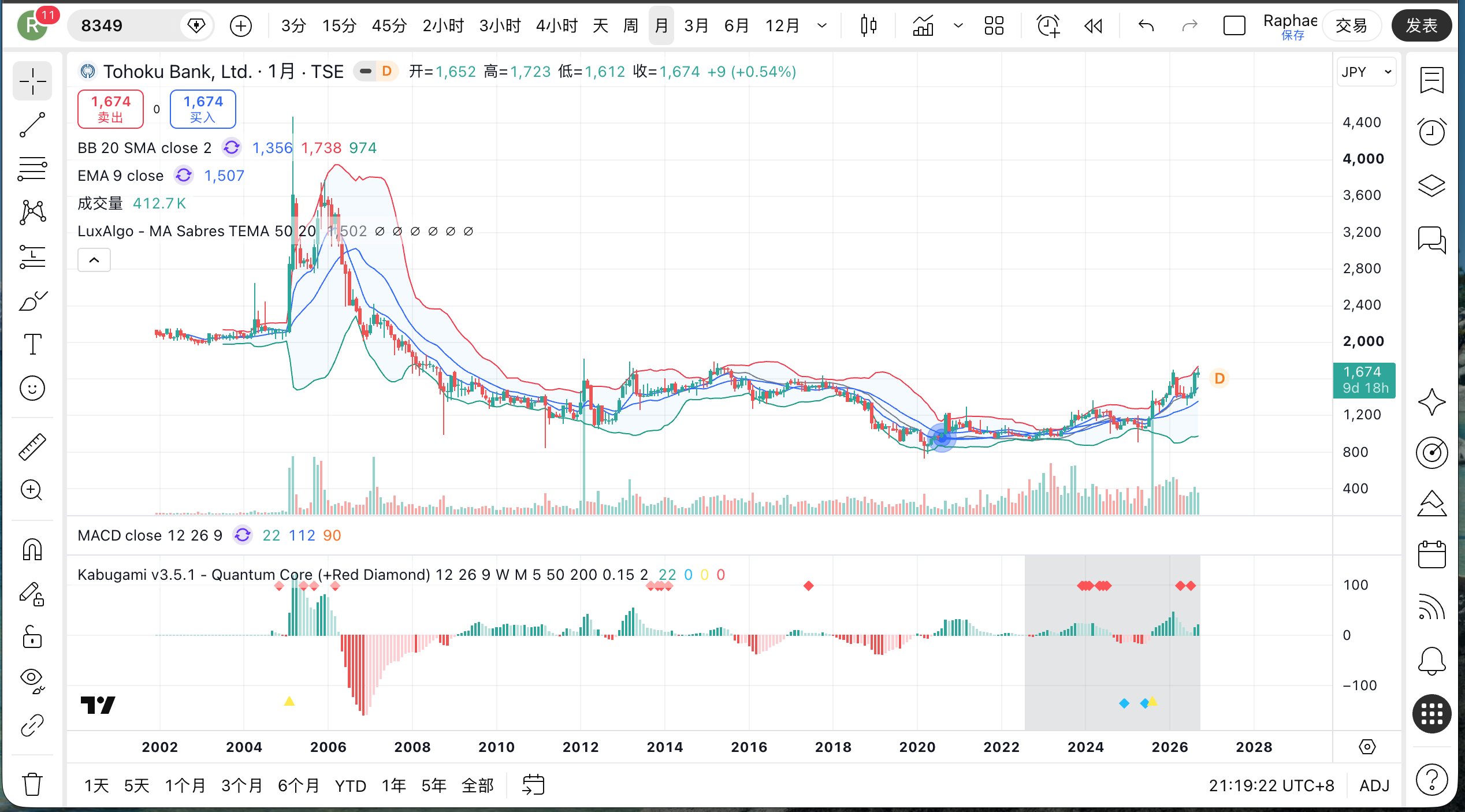This screenshot has width=1465, height=812.
Task: Open the Fibonacci retracement tools
Action: pos(32,169)
